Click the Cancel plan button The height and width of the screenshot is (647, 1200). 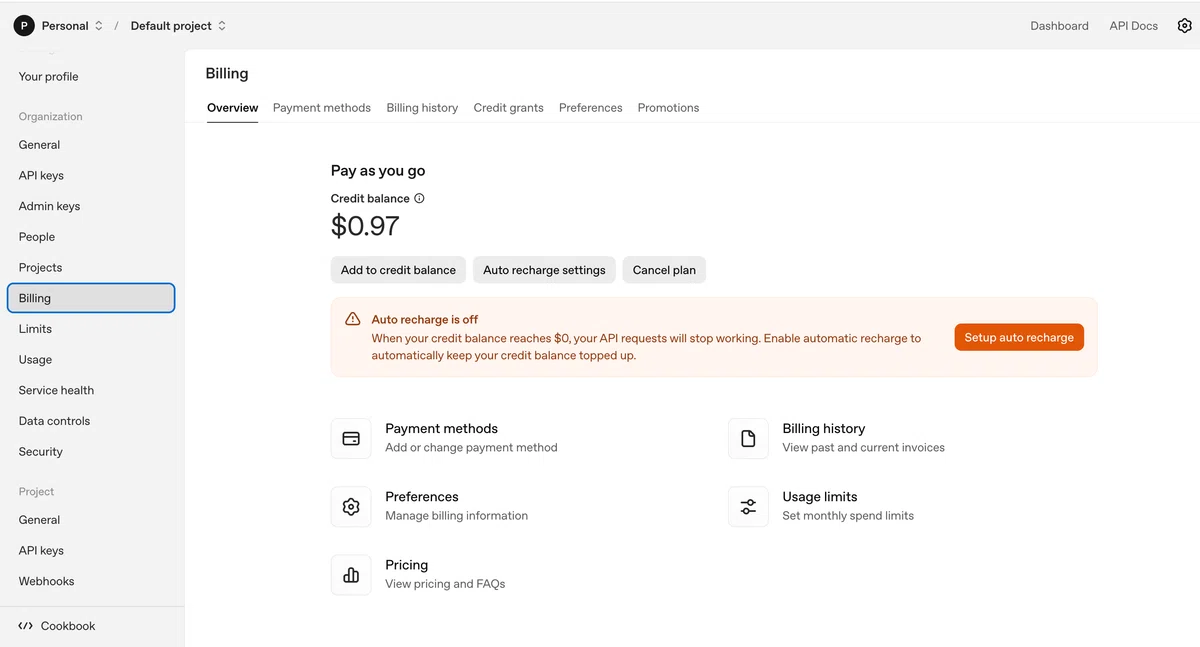(664, 270)
